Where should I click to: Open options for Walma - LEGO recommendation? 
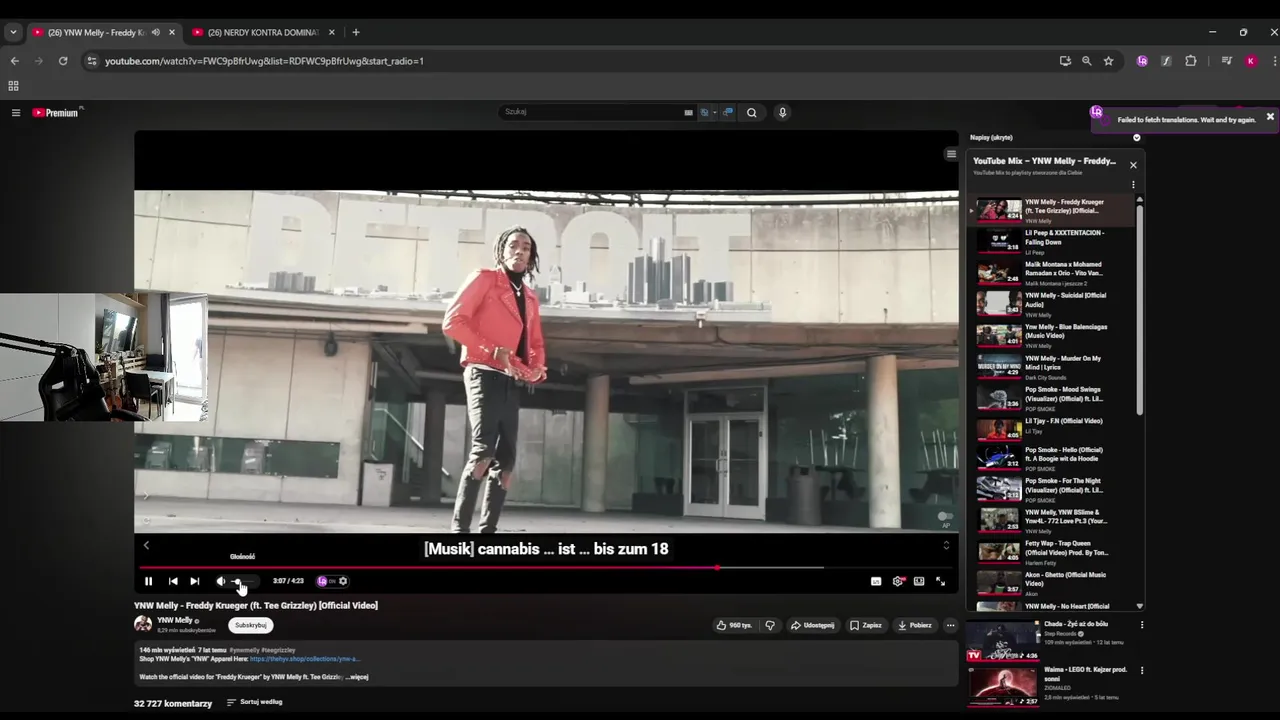point(1142,670)
